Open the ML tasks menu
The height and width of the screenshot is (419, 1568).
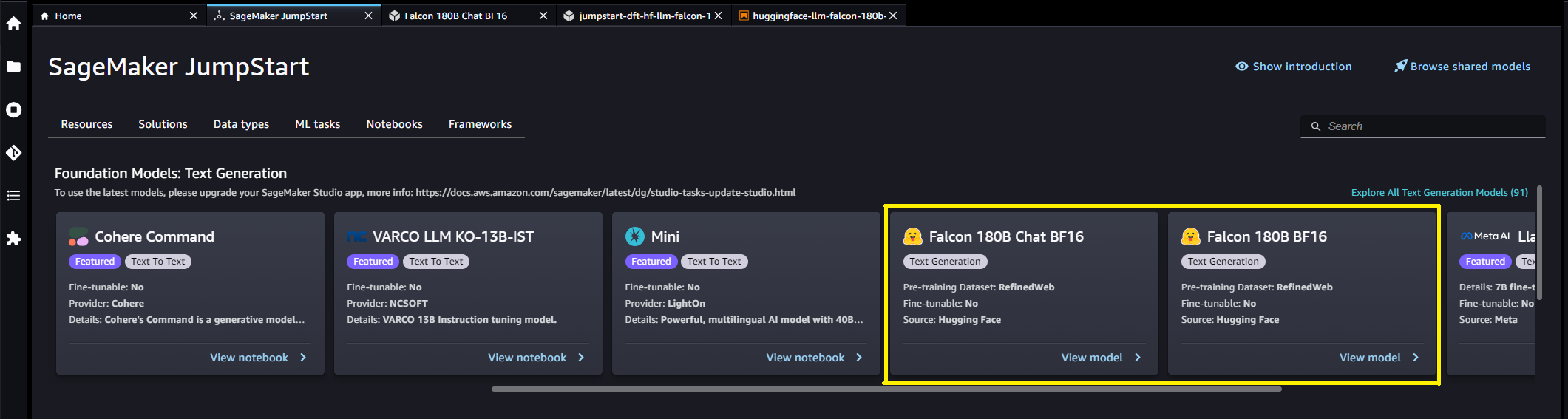click(x=318, y=124)
